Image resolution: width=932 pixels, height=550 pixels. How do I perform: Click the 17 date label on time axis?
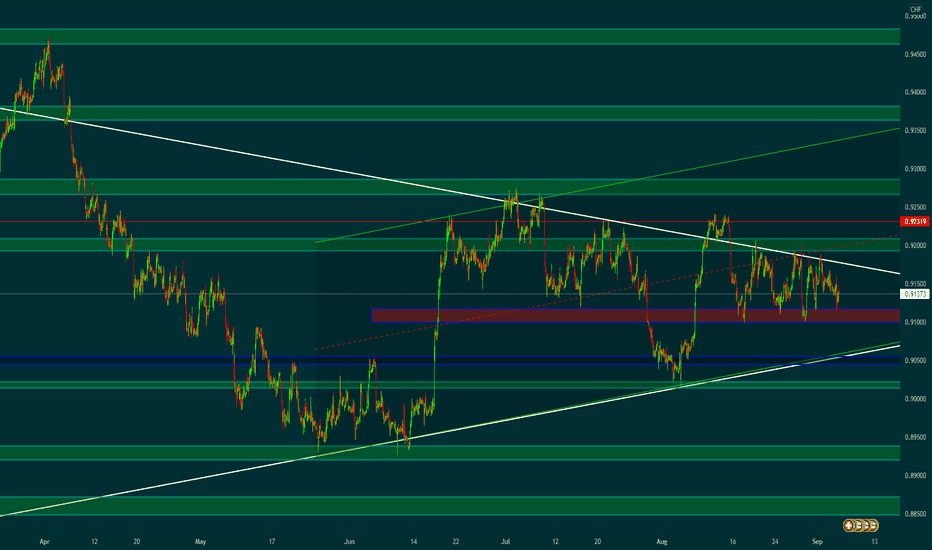point(272,542)
